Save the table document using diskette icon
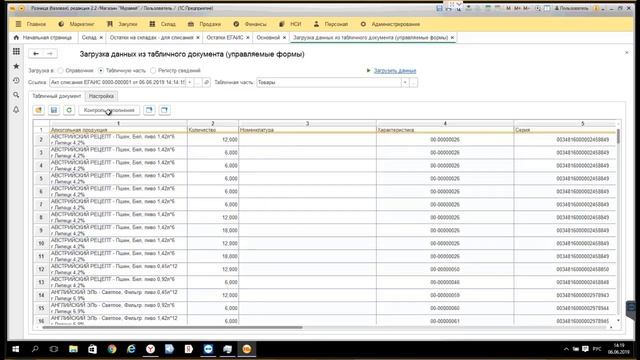This screenshot has width=640, height=360. tap(54, 110)
